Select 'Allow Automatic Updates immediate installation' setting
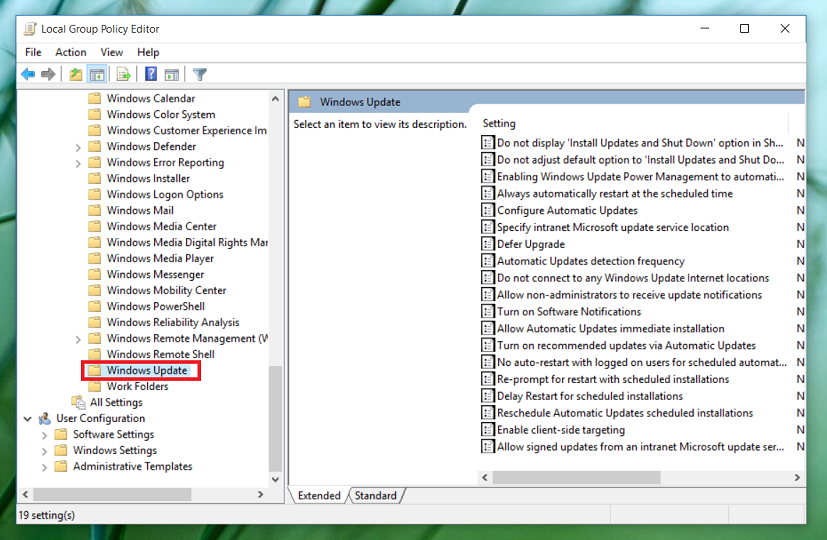Viewport: 827px width, 540px height. coord(611,329)
